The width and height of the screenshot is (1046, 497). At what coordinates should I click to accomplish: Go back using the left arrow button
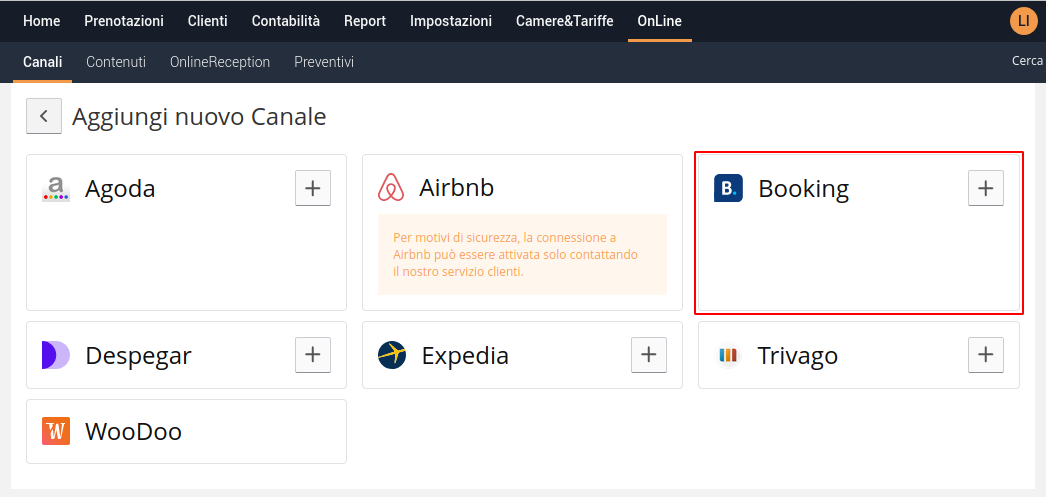(44, 116)
